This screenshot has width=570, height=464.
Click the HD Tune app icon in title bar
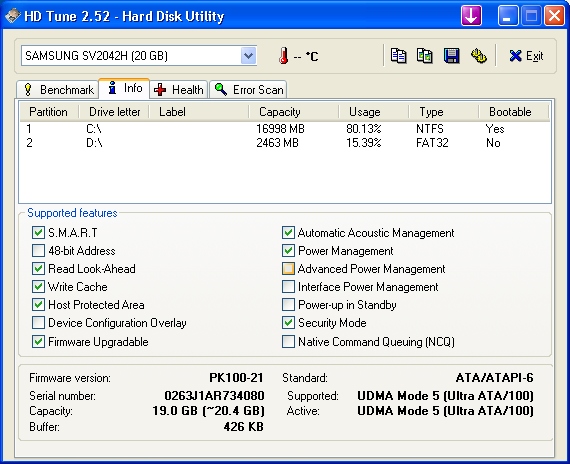tap(12, 16)
